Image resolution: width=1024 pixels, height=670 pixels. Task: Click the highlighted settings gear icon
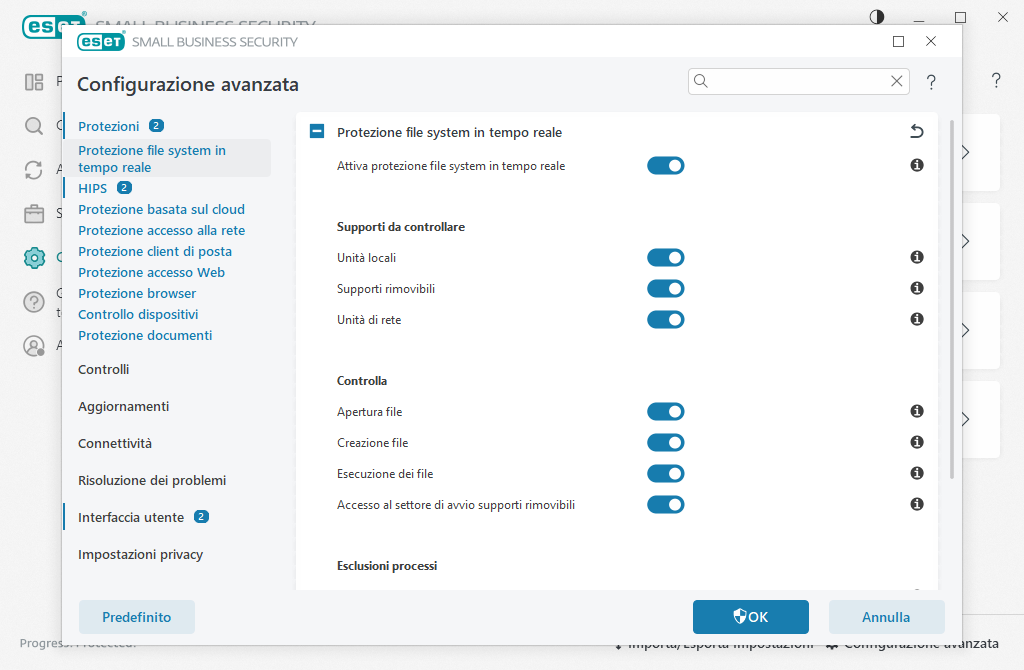(x=34, y=257)
